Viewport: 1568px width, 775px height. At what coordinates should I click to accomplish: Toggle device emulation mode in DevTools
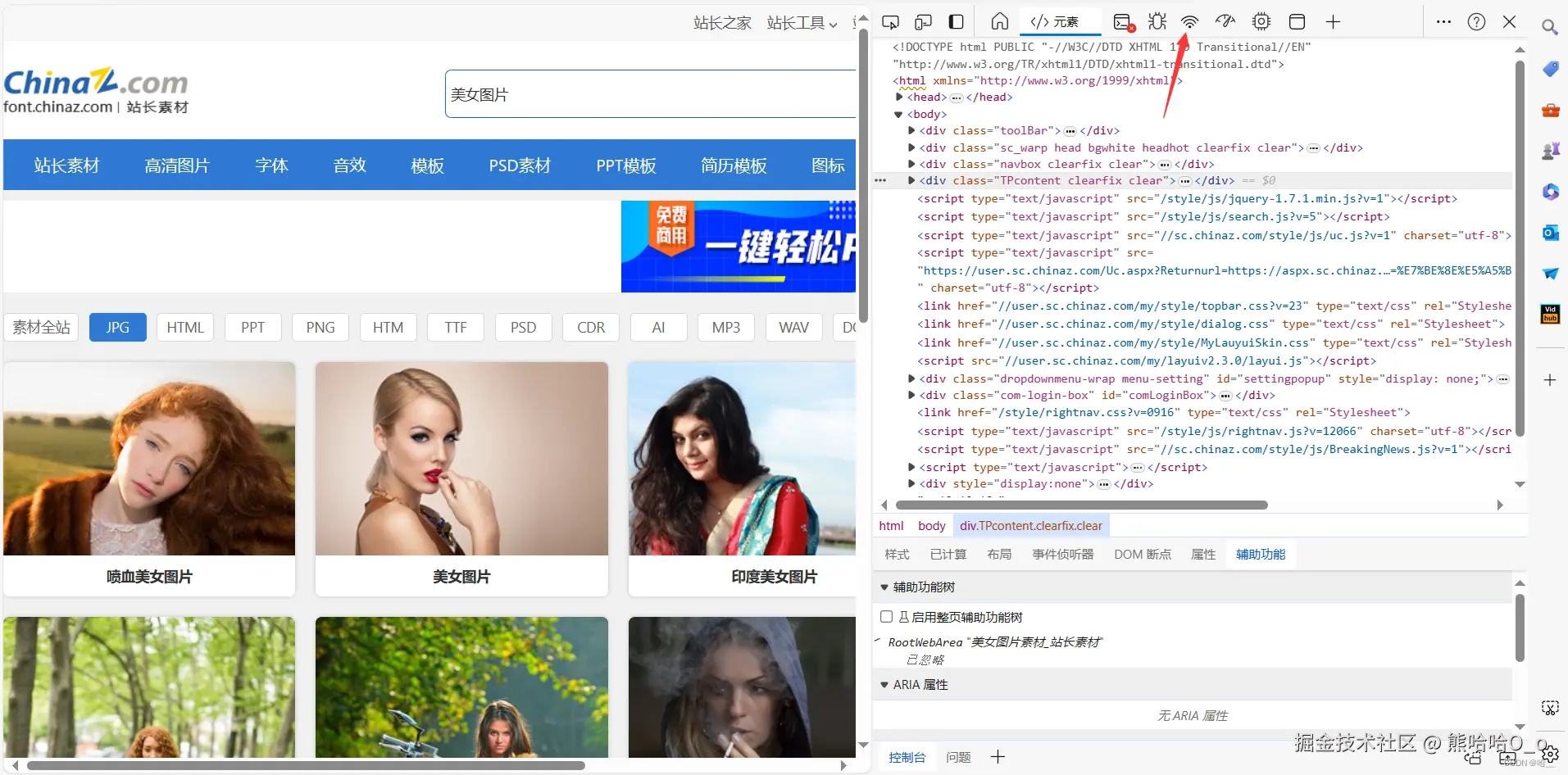(x=923, y=22)
